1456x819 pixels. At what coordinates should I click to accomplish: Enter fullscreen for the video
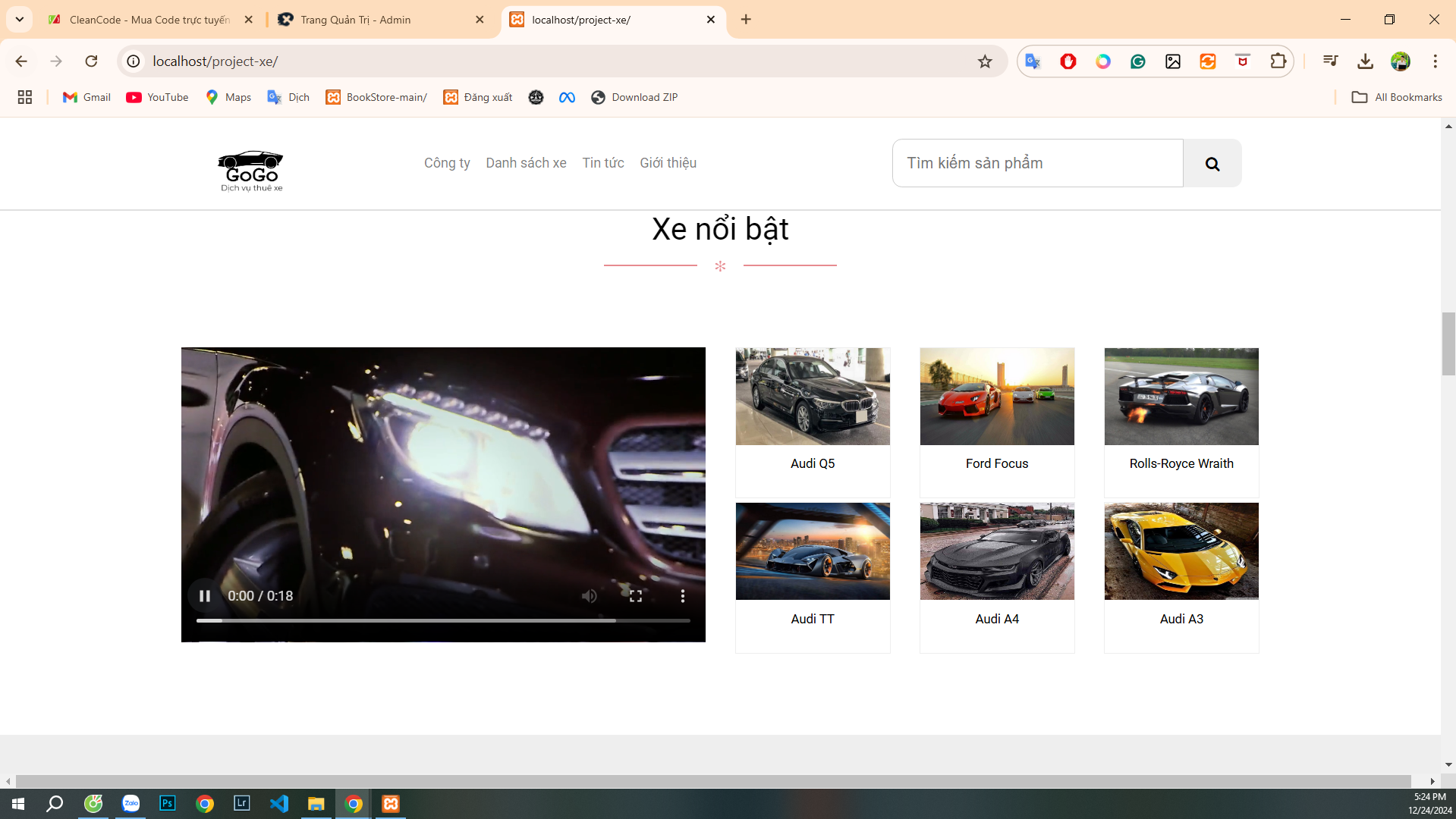click(x=636, y=596)
